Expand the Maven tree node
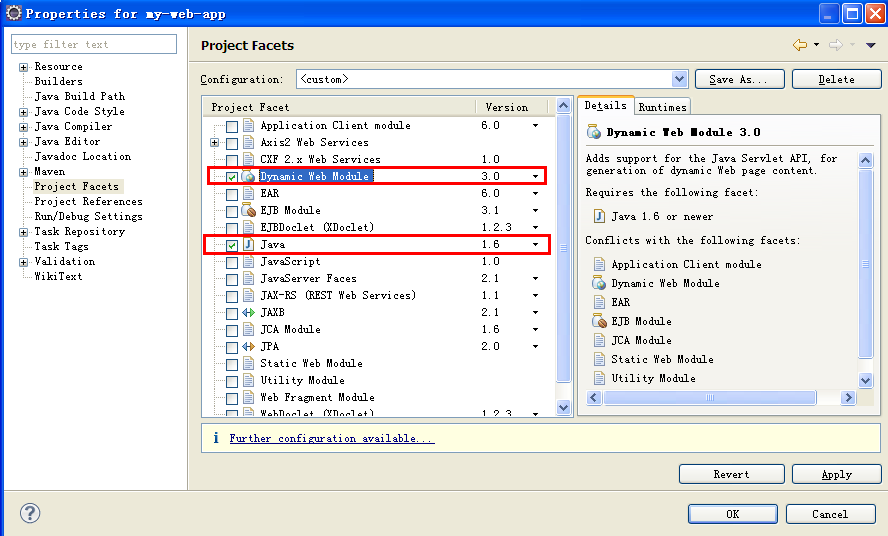888x536 pixels. (23, 172)
